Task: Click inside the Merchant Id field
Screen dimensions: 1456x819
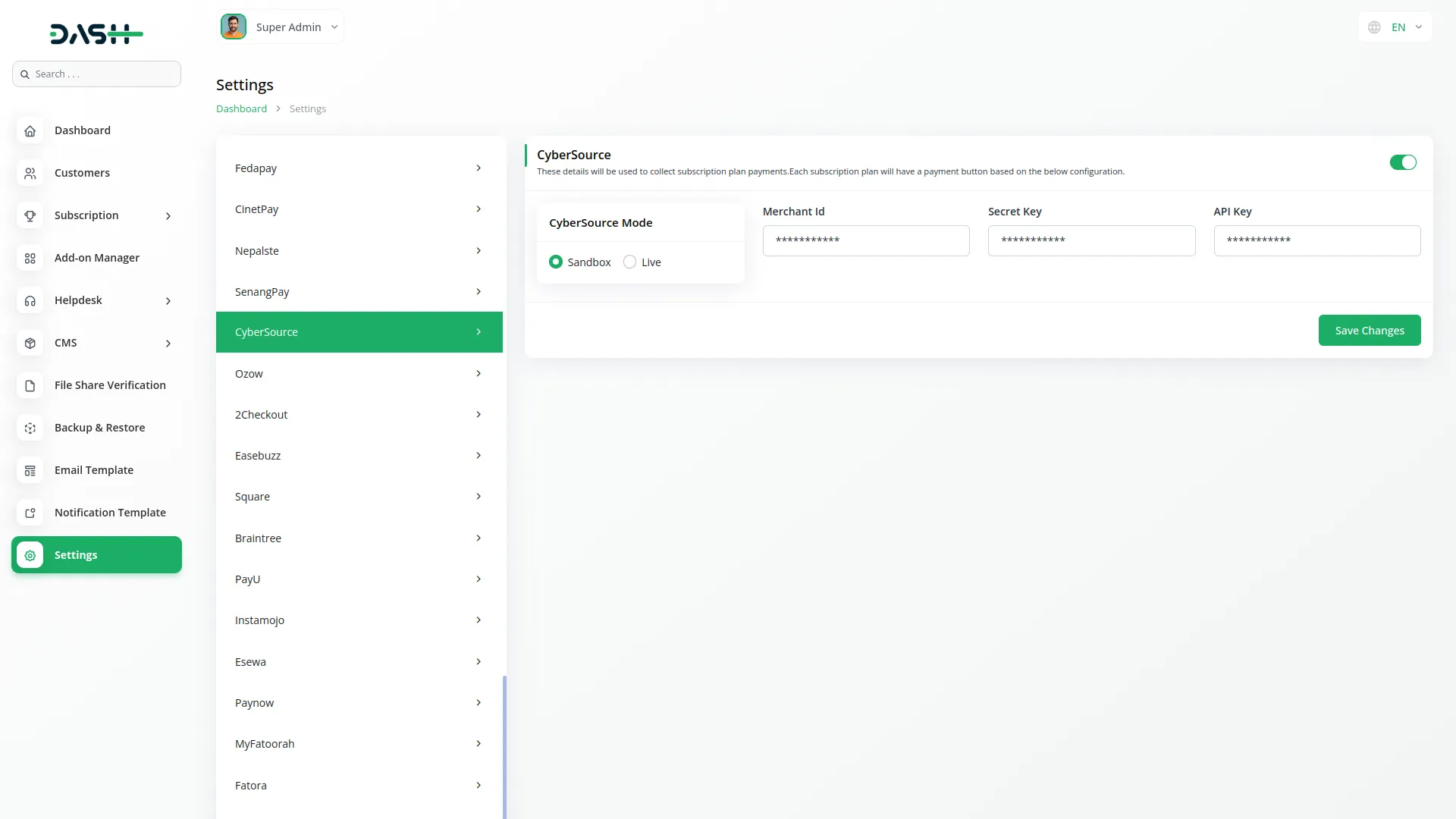Action: click(866, 240)
